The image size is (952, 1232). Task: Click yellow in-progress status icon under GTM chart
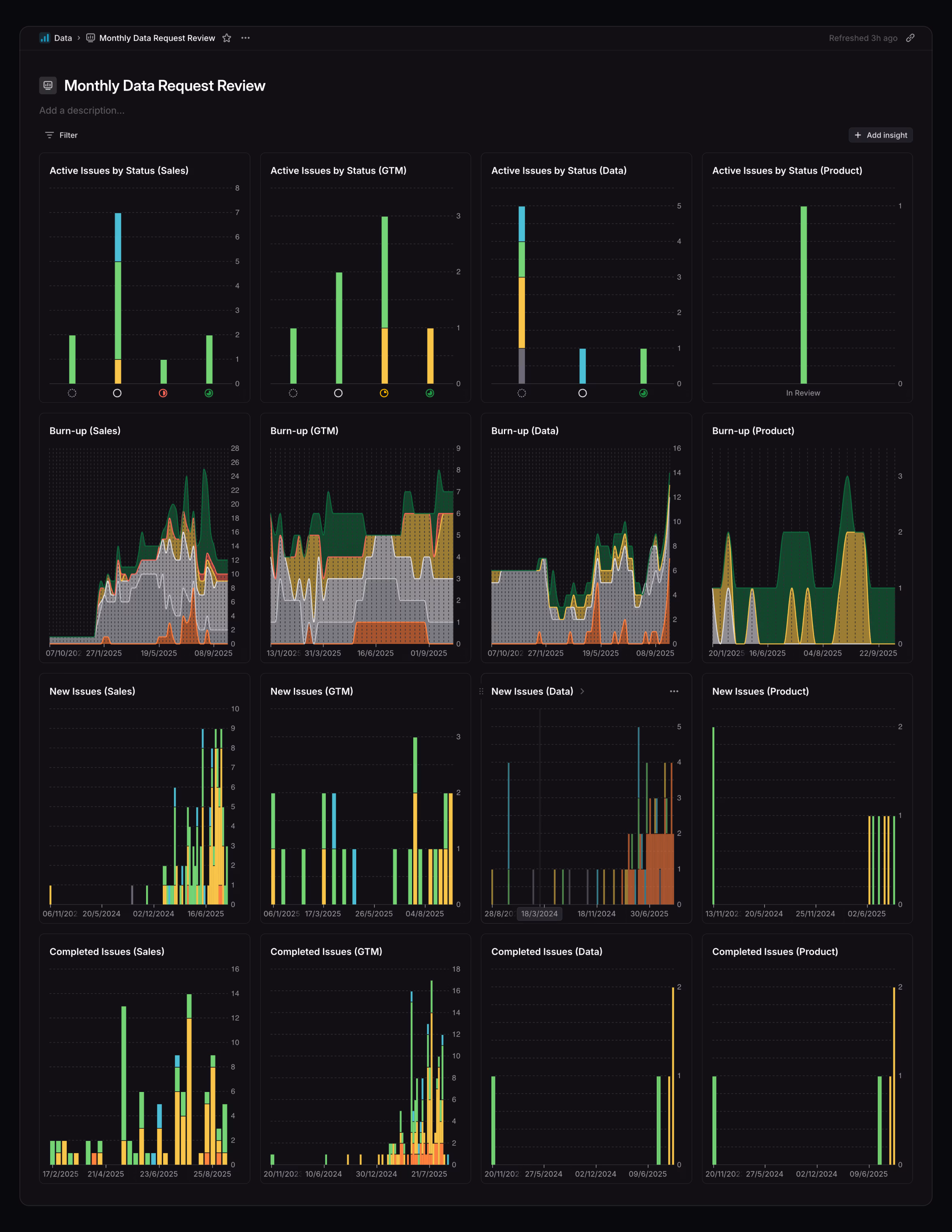coord(384,393)
